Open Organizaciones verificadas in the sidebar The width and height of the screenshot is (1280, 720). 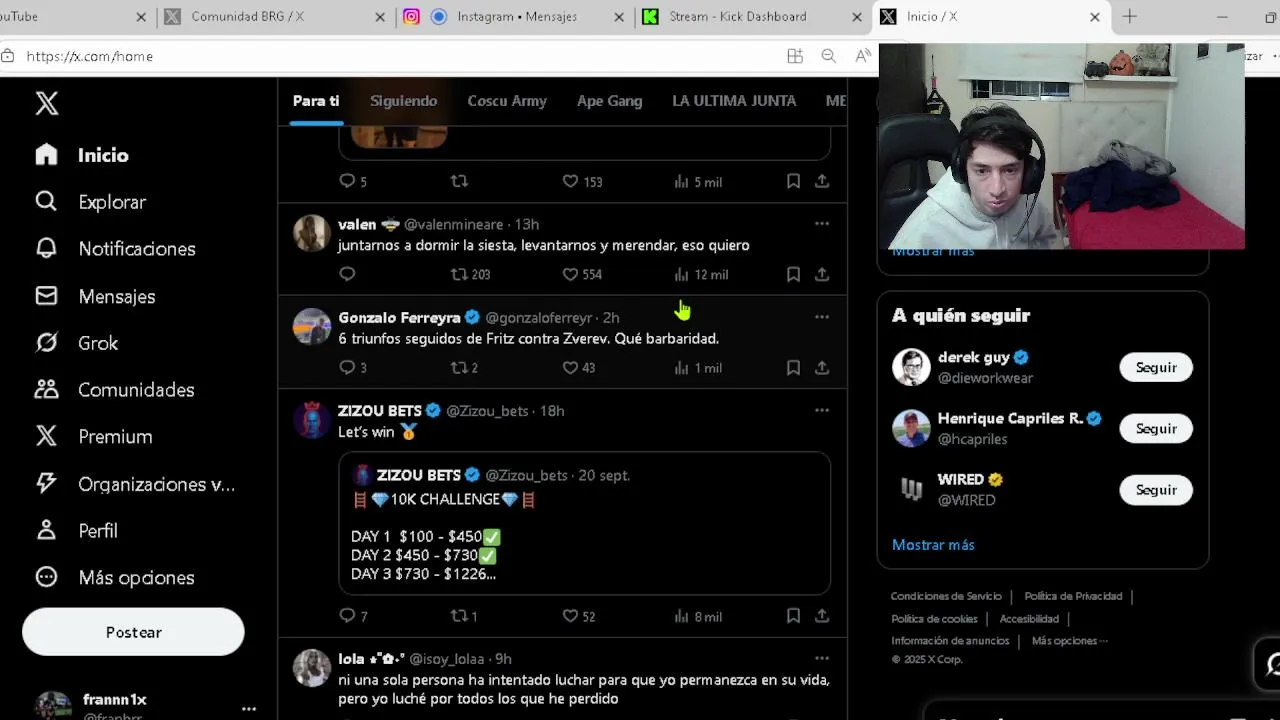(135, 484)
